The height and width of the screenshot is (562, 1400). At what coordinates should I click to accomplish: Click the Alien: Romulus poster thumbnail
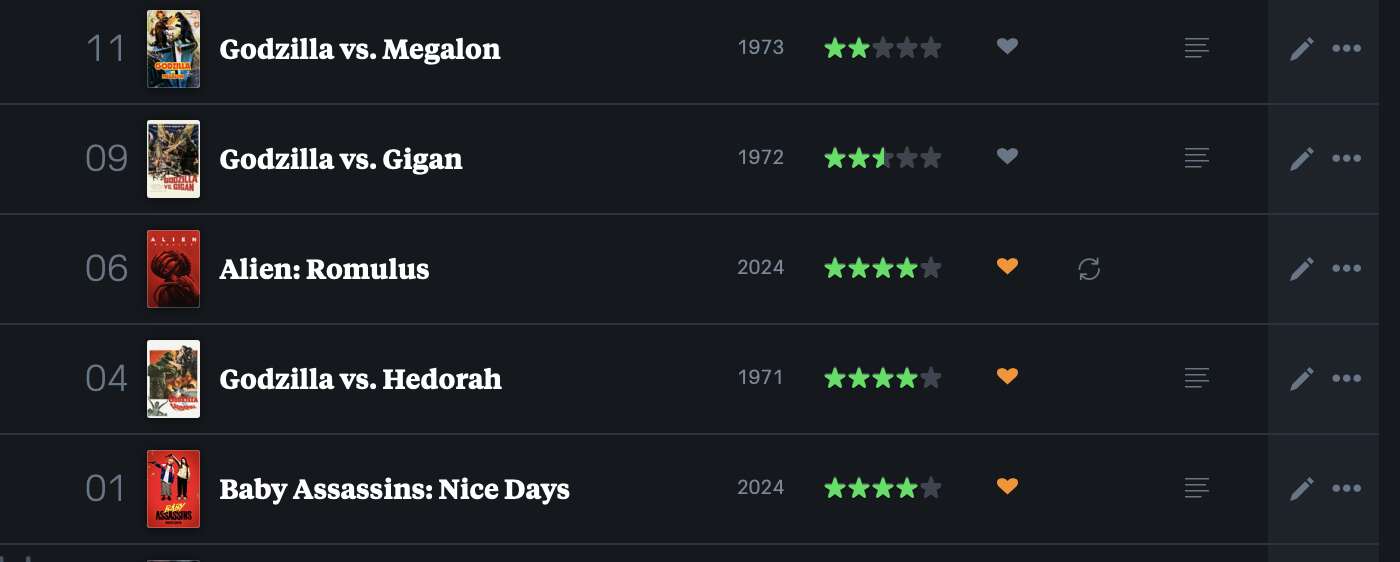(173, 269)
